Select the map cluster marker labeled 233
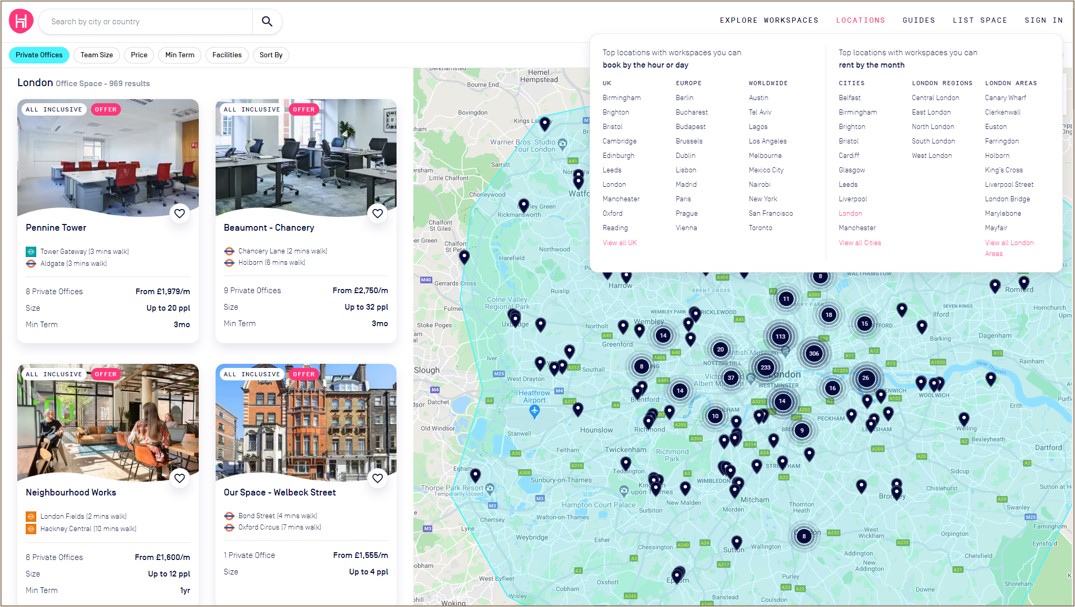This screenshot has height=607, width=1075. pyautogui.click(x=766, y=367)
